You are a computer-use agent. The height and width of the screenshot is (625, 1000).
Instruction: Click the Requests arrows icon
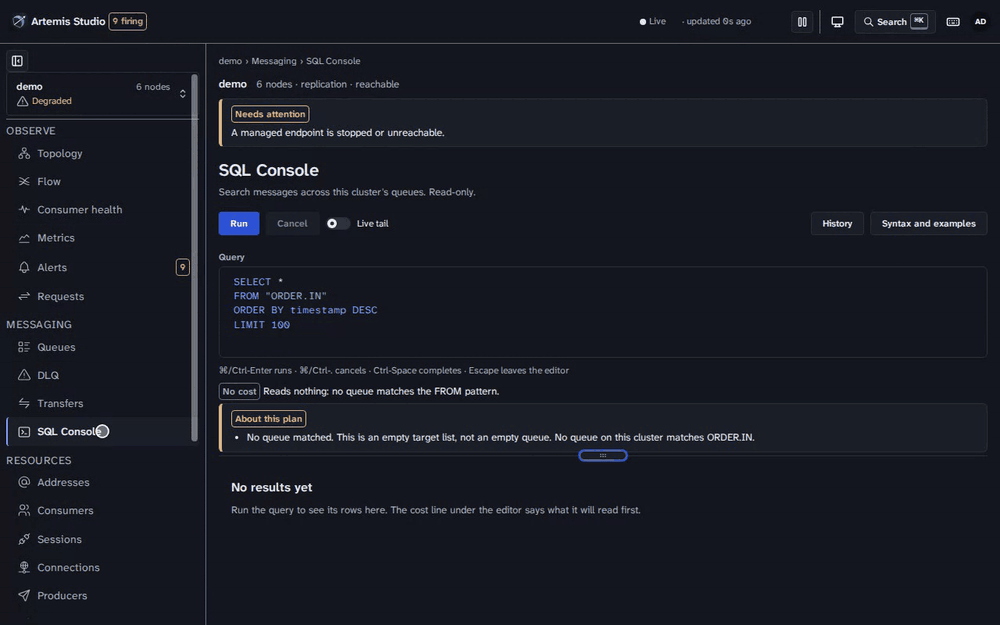pos(24,297)
